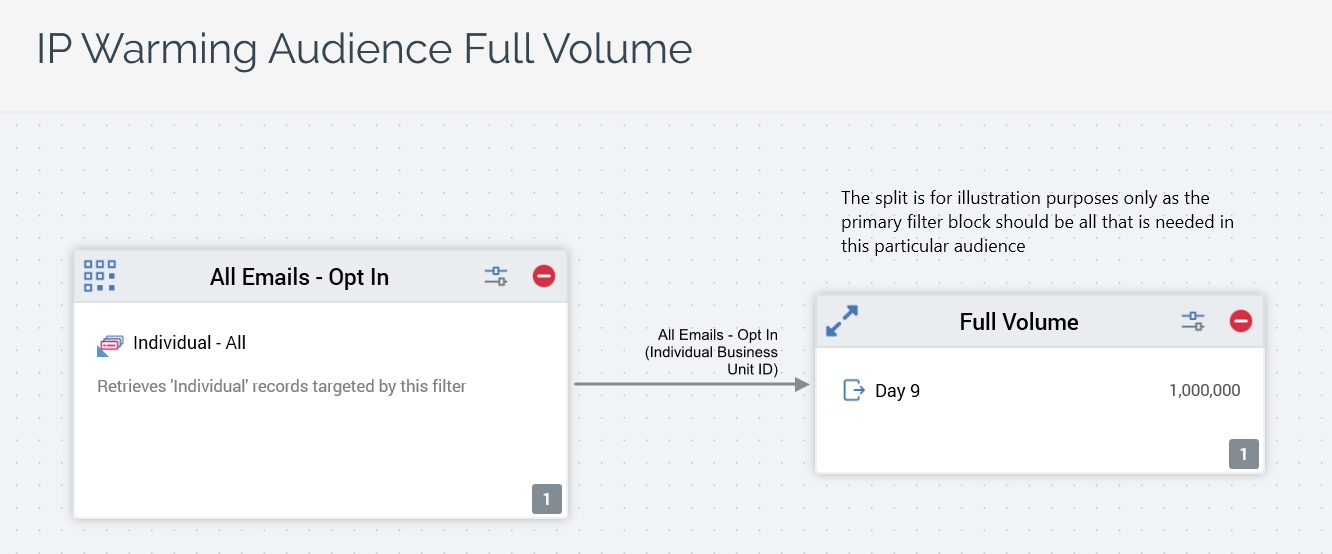Click the split arrows icon on Full Volume

pos(842,321)
